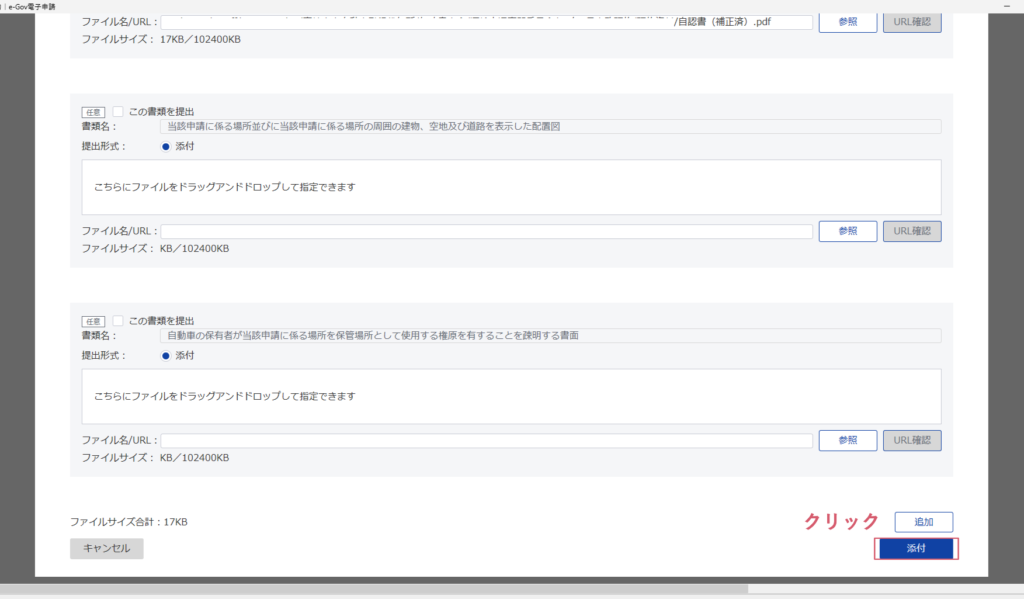Click 参照 button in the 配置図 section
Image resolution: width=1024 pixels, height=599 pixels.
pyautogui.click(x=847, y=231)
